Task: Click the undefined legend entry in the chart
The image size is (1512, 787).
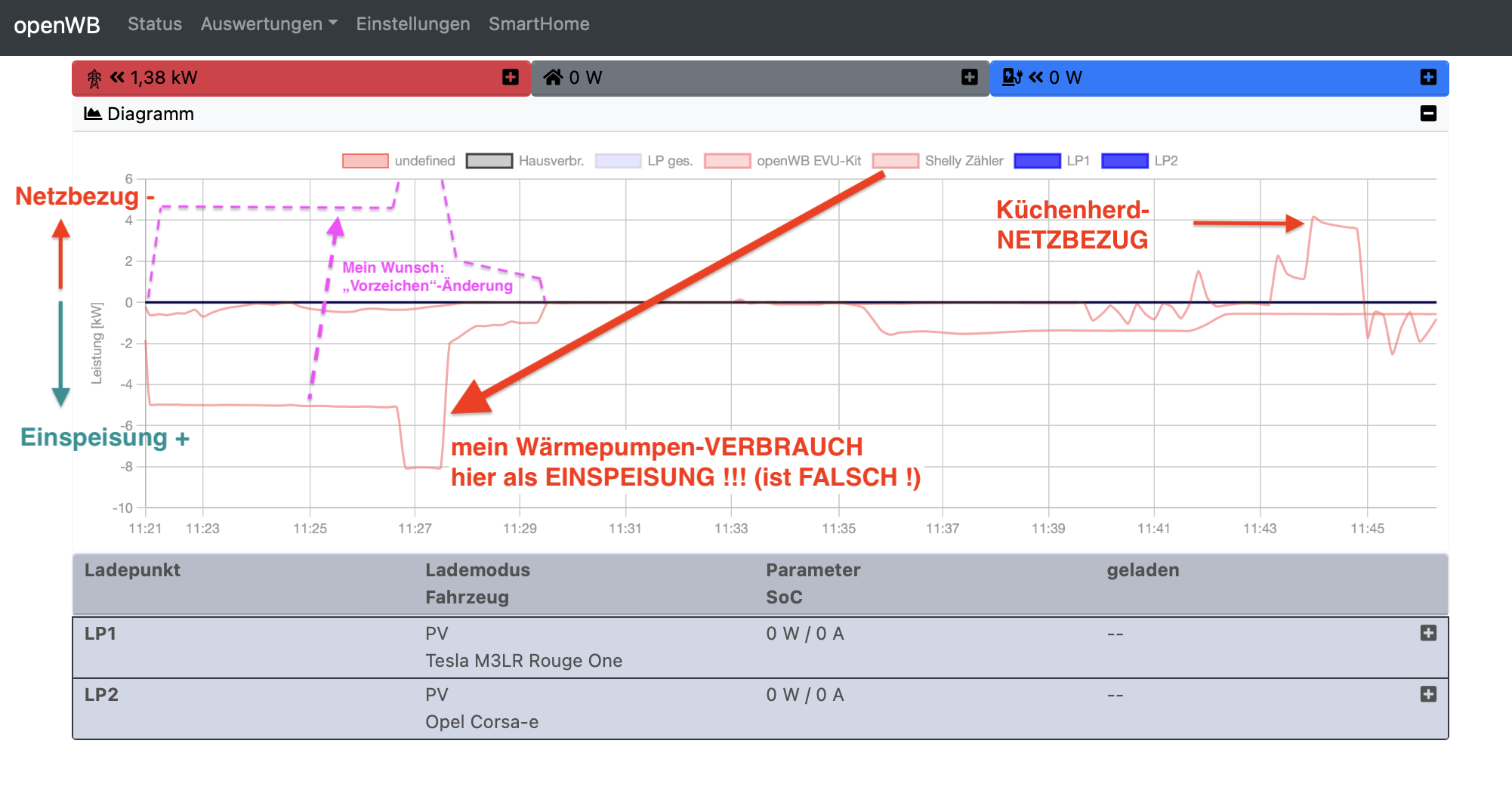Action: point(424,161)
